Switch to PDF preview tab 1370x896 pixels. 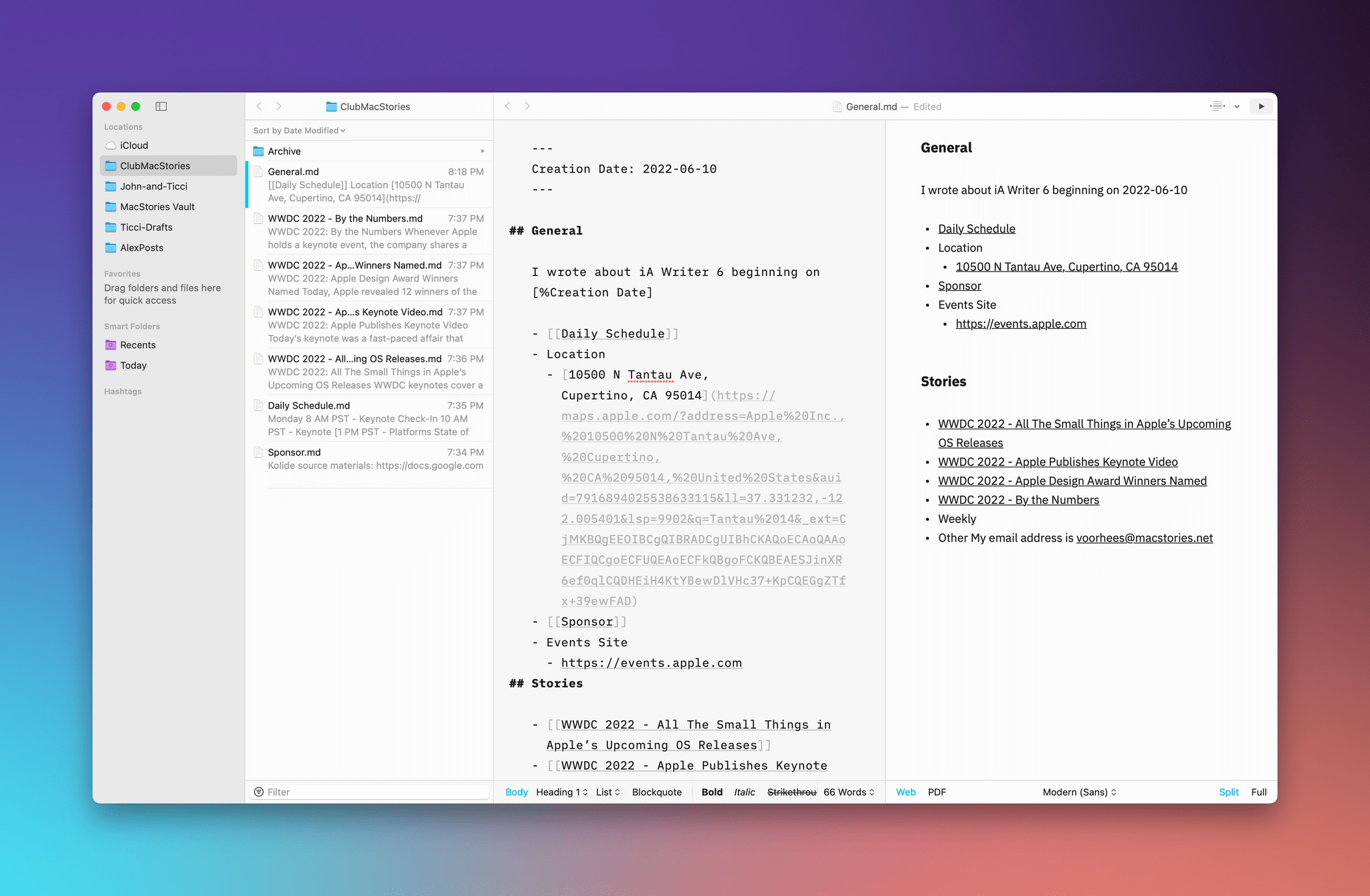tap(938, 791)
